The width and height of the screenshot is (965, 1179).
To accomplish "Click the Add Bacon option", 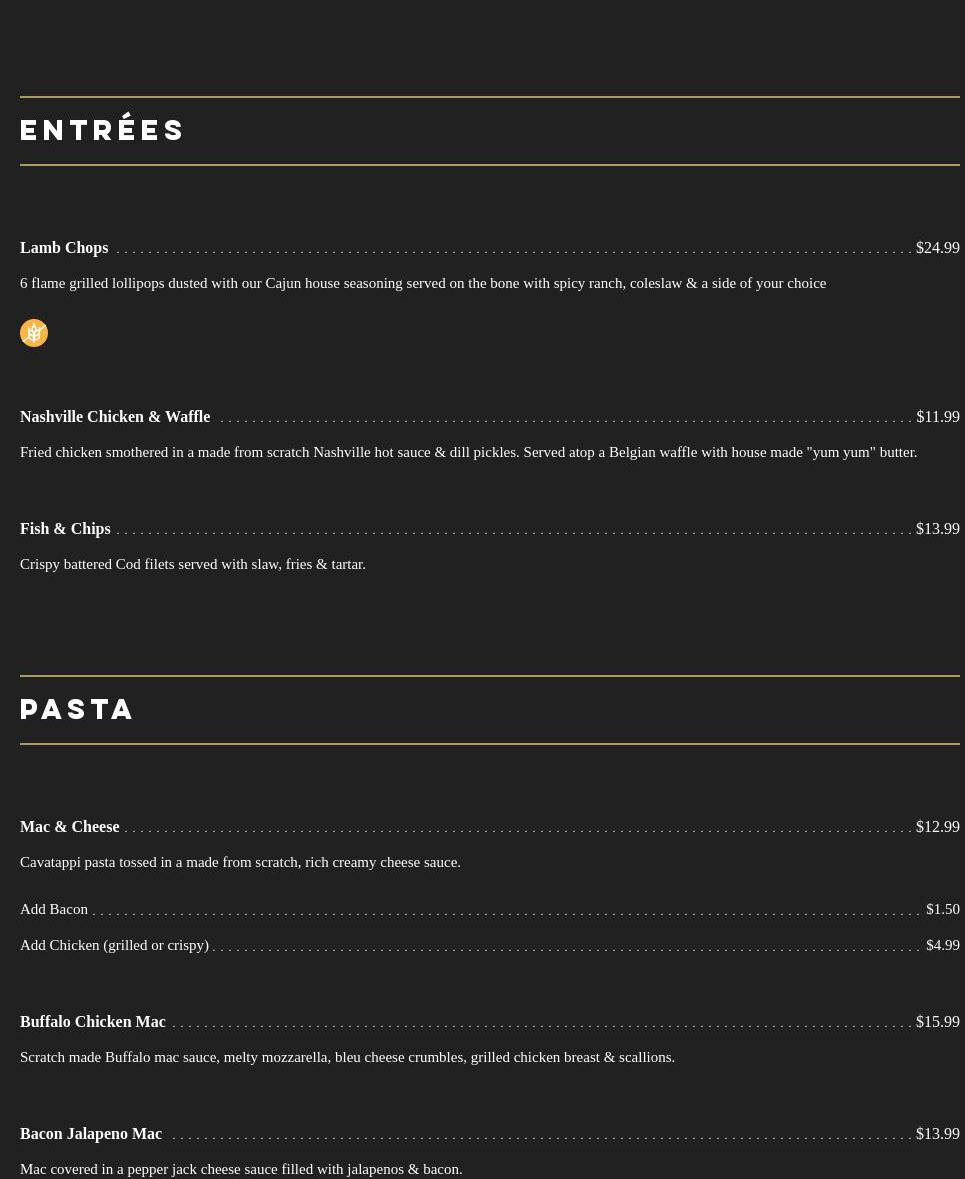I will coord(54,909).
